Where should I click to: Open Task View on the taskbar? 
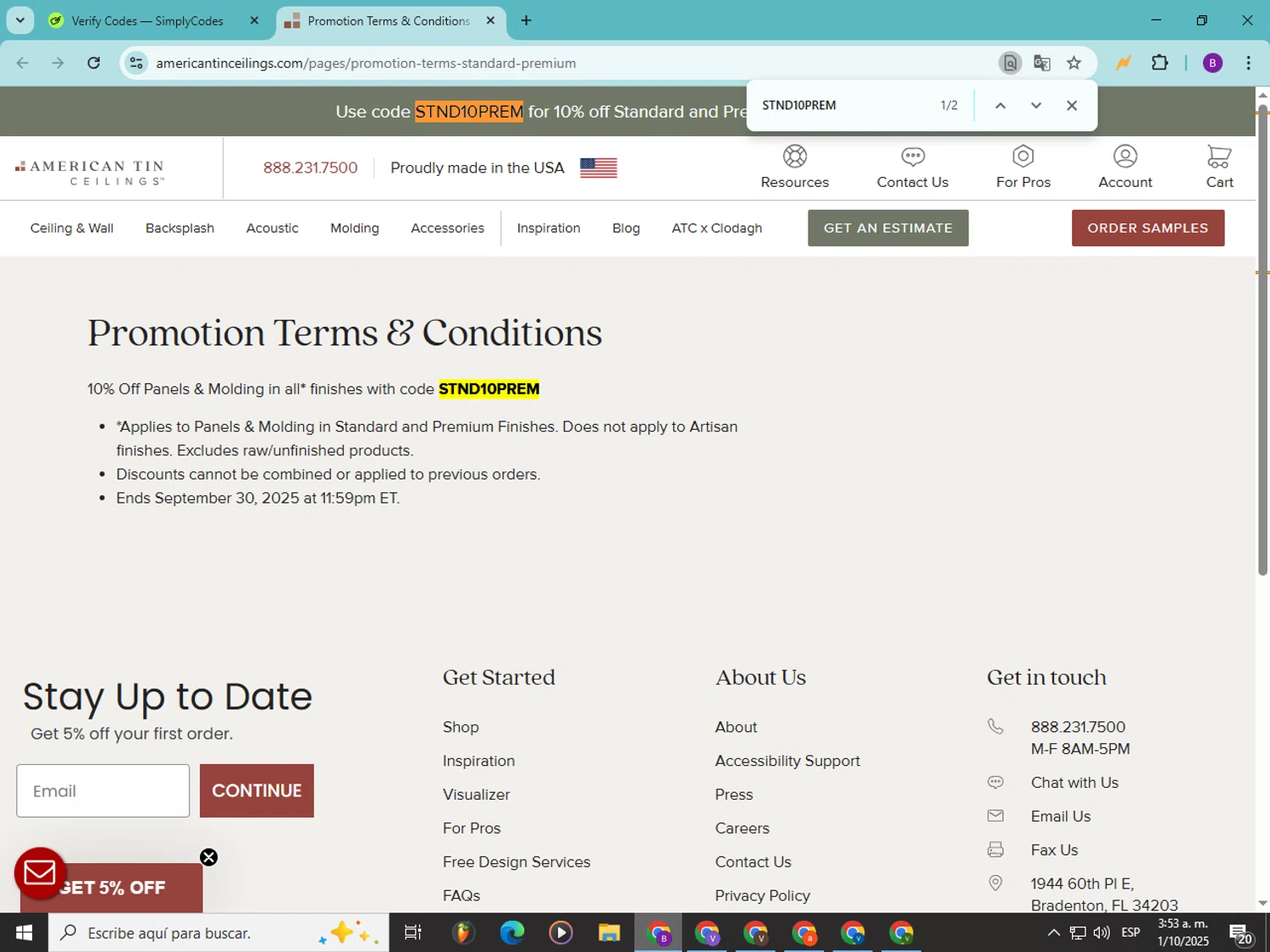(412, 933)
